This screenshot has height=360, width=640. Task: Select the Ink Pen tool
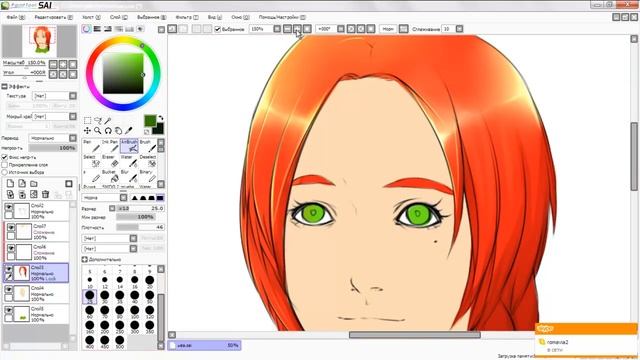pyautogui.click(x=110, y=146)
